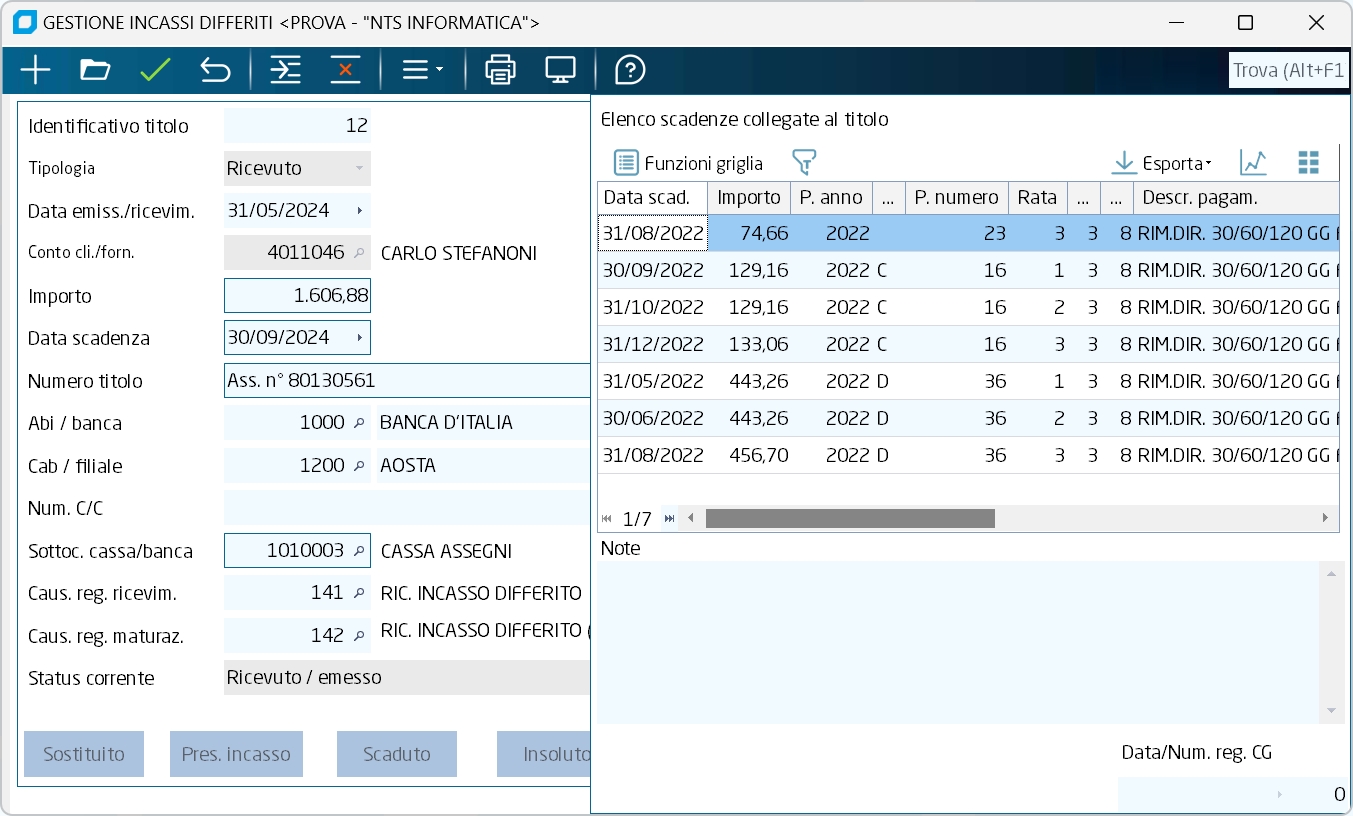This screenshot has width=1353, height=816.
Task: Confirm with the green checkmark icon
Action: [155, 70]
